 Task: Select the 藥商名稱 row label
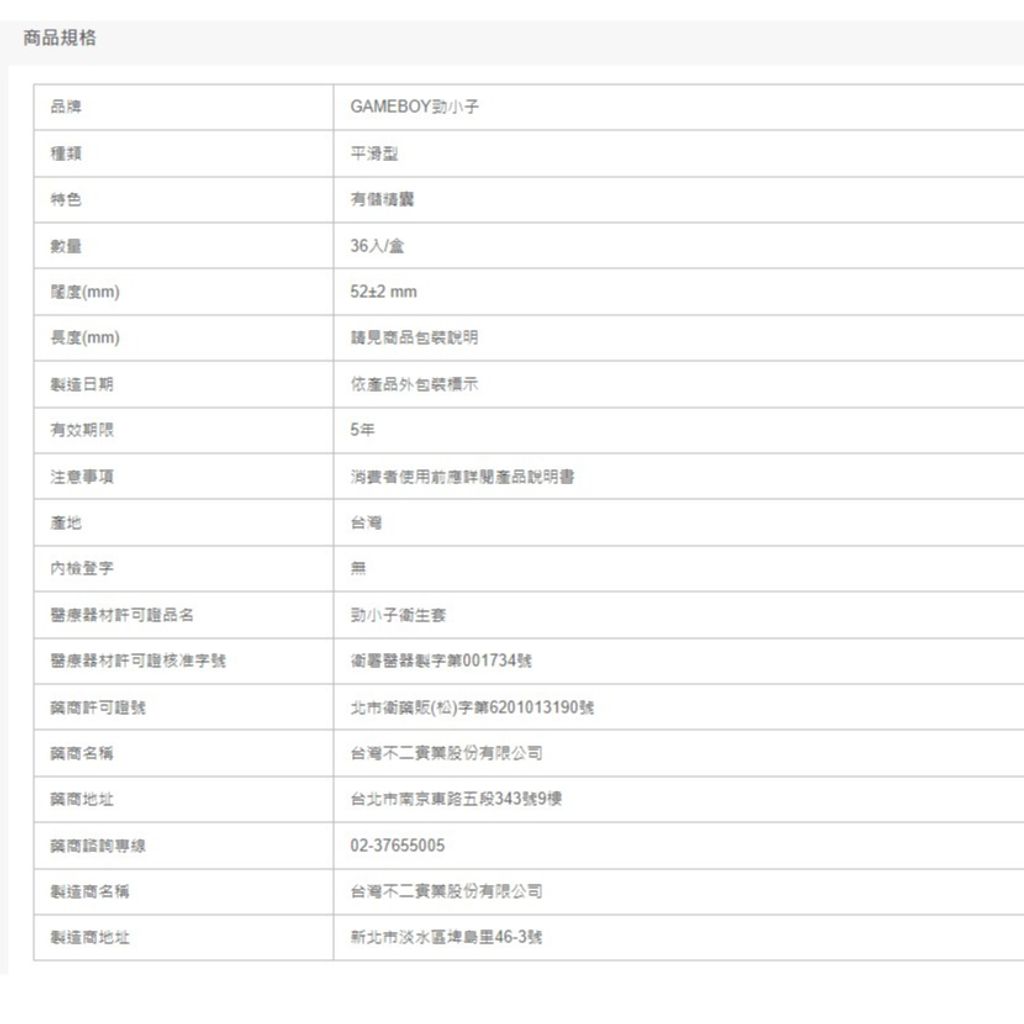(82, 753)
